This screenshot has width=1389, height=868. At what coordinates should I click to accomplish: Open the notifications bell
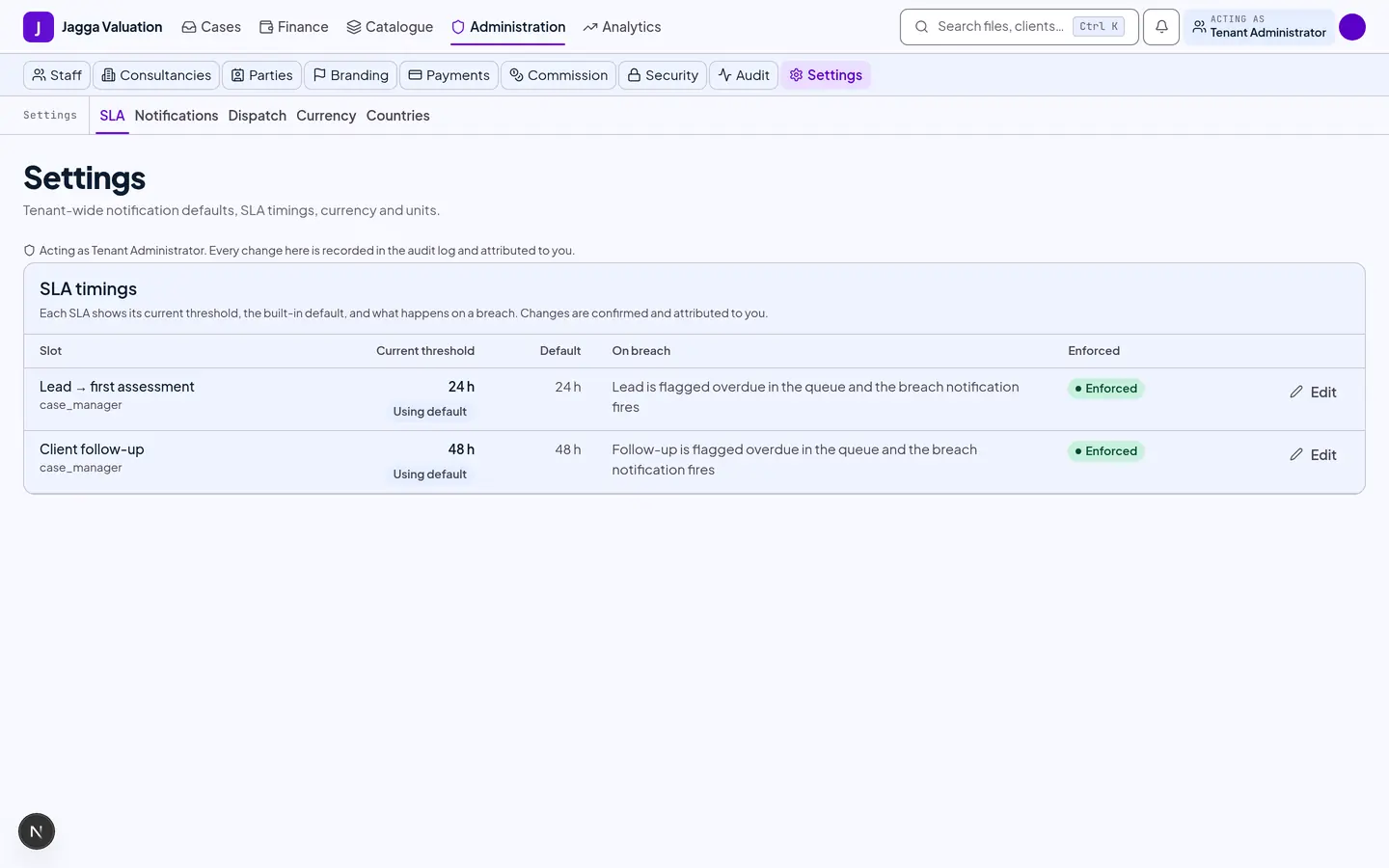click(x=1161, y=27)
